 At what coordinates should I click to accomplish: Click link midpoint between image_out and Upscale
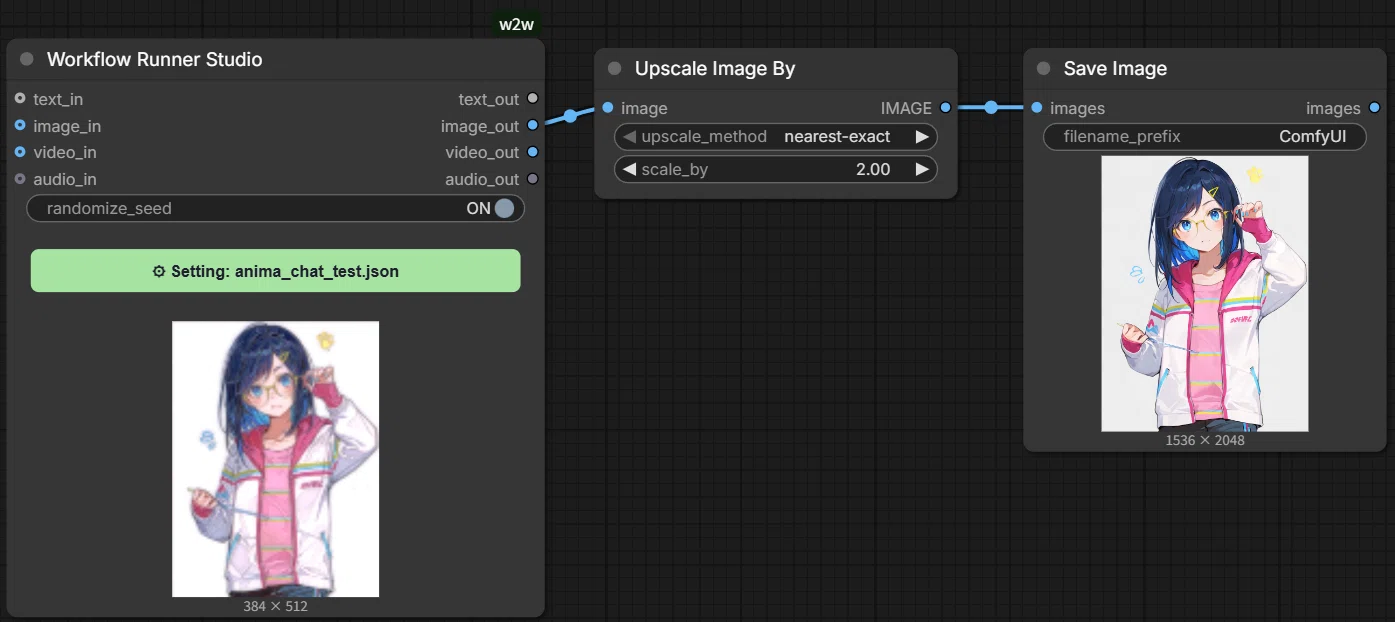(570, 116)
